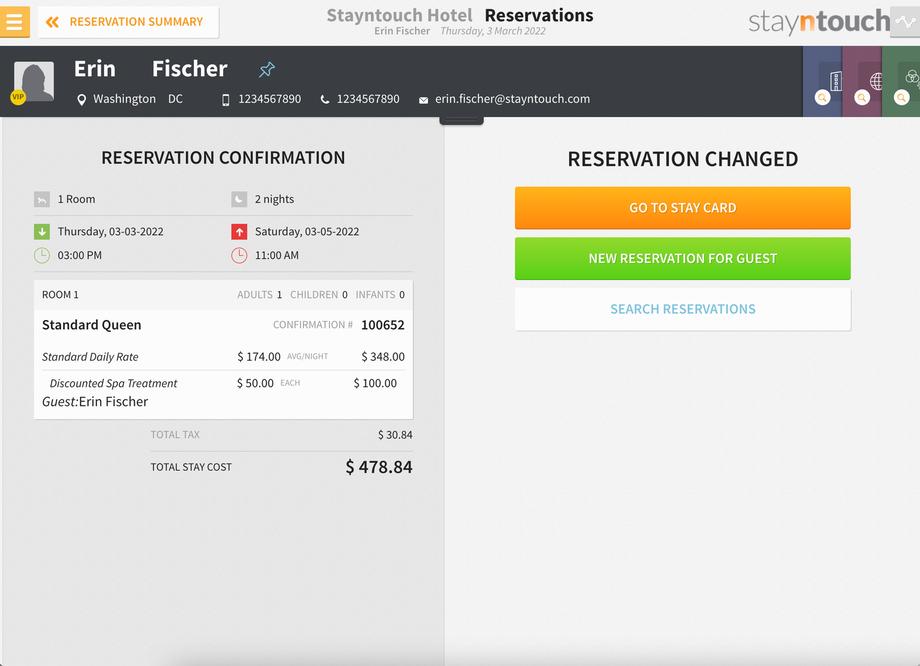Click the pin icon beside Fischer

click(267, 70)
